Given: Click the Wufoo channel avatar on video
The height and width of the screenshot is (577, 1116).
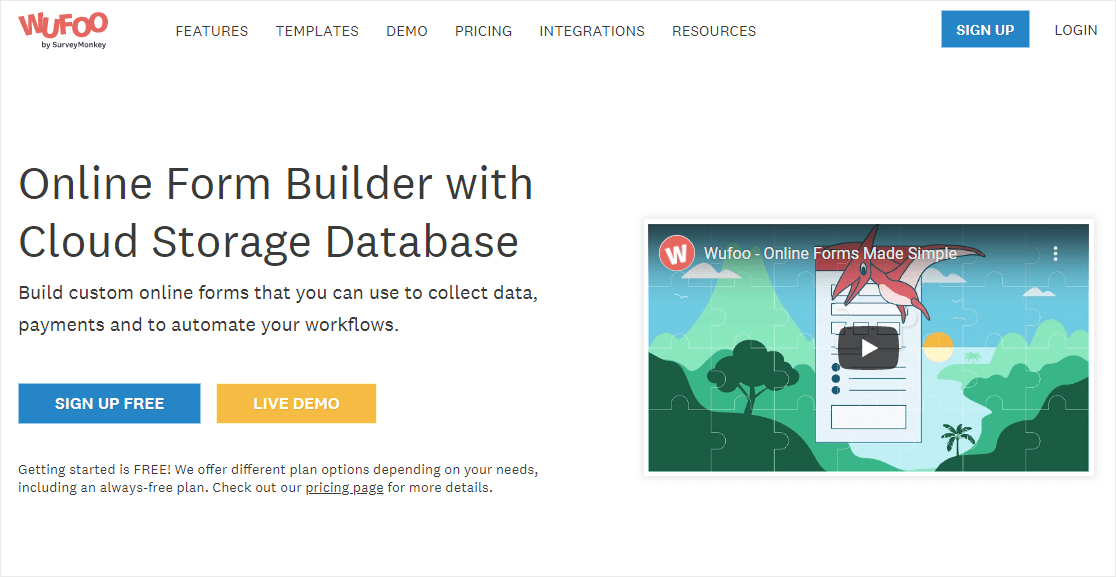Looking at the screenshot, I should 677,253.
